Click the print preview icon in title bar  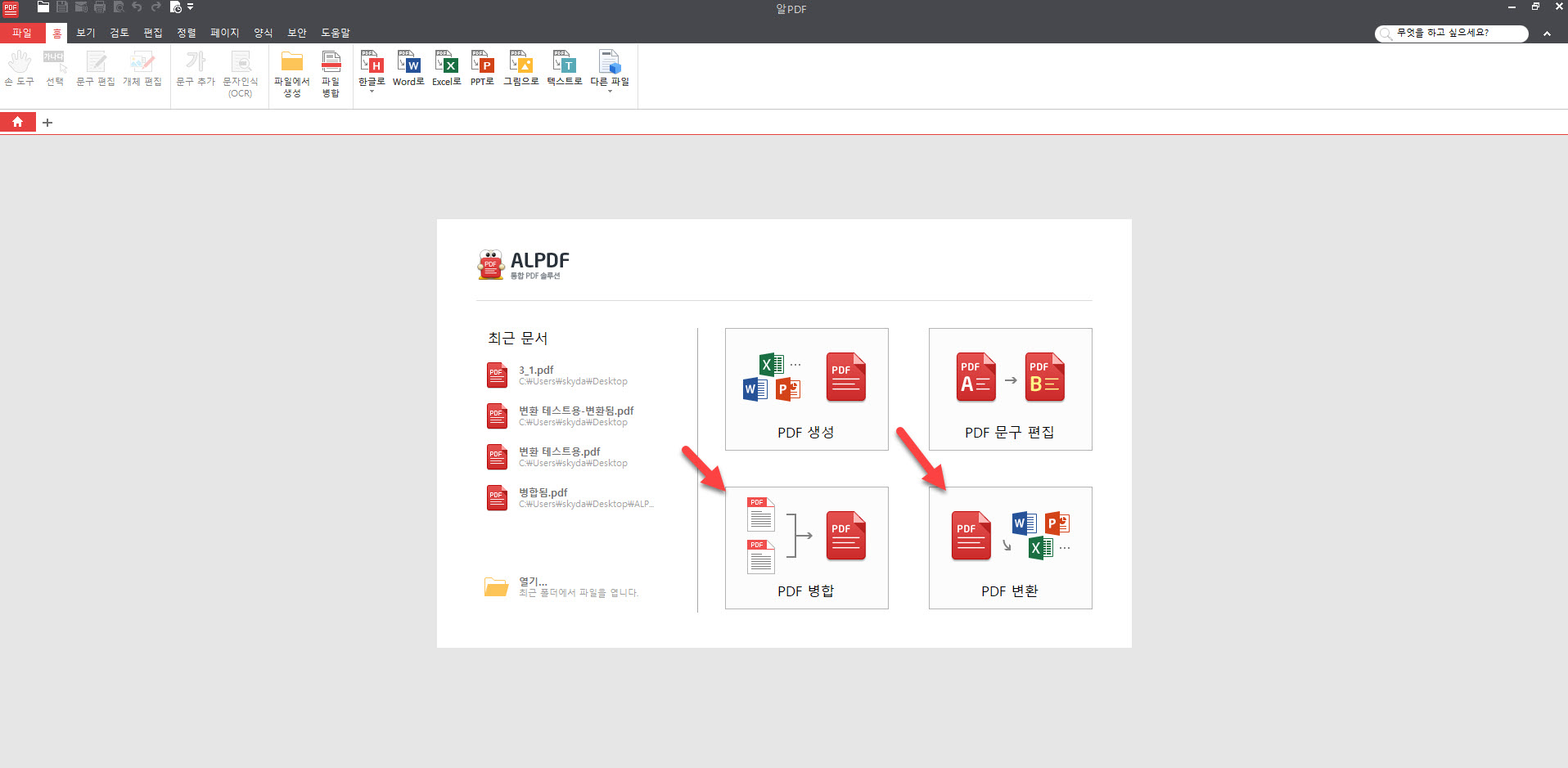click(119, 7)
